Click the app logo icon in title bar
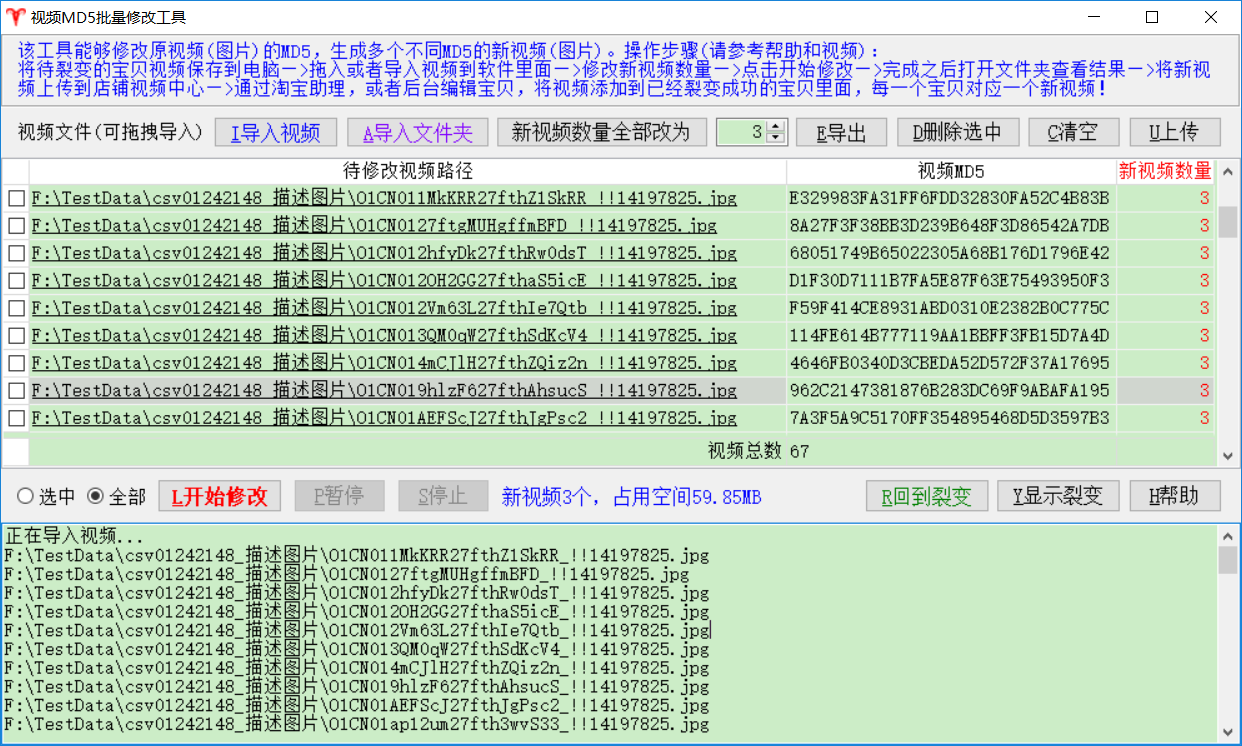Screen dimensions: 1242x746 point(15,17)
